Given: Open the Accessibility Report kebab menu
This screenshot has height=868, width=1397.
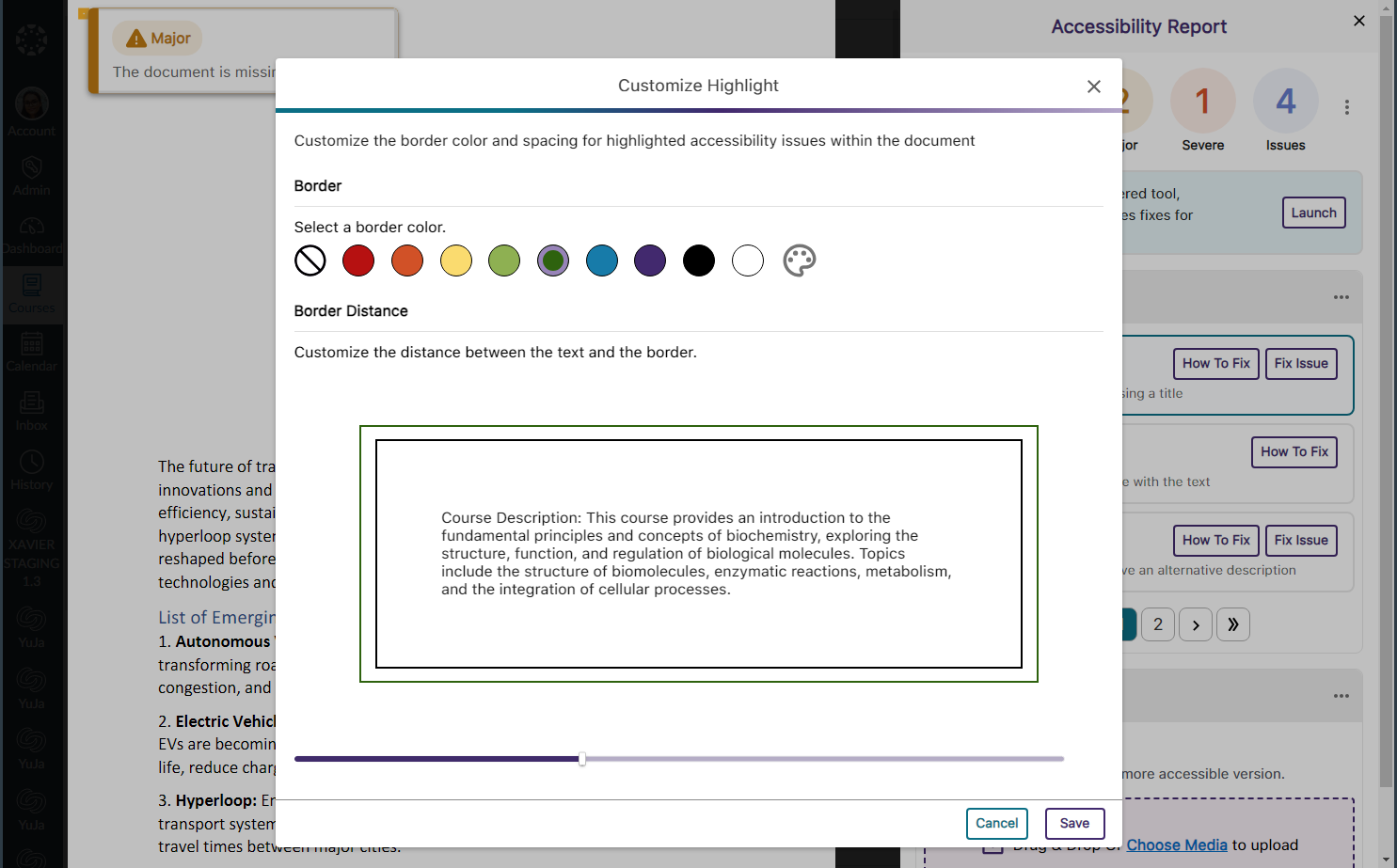Looking at the screenshot, I should (x=1346, y=107).
